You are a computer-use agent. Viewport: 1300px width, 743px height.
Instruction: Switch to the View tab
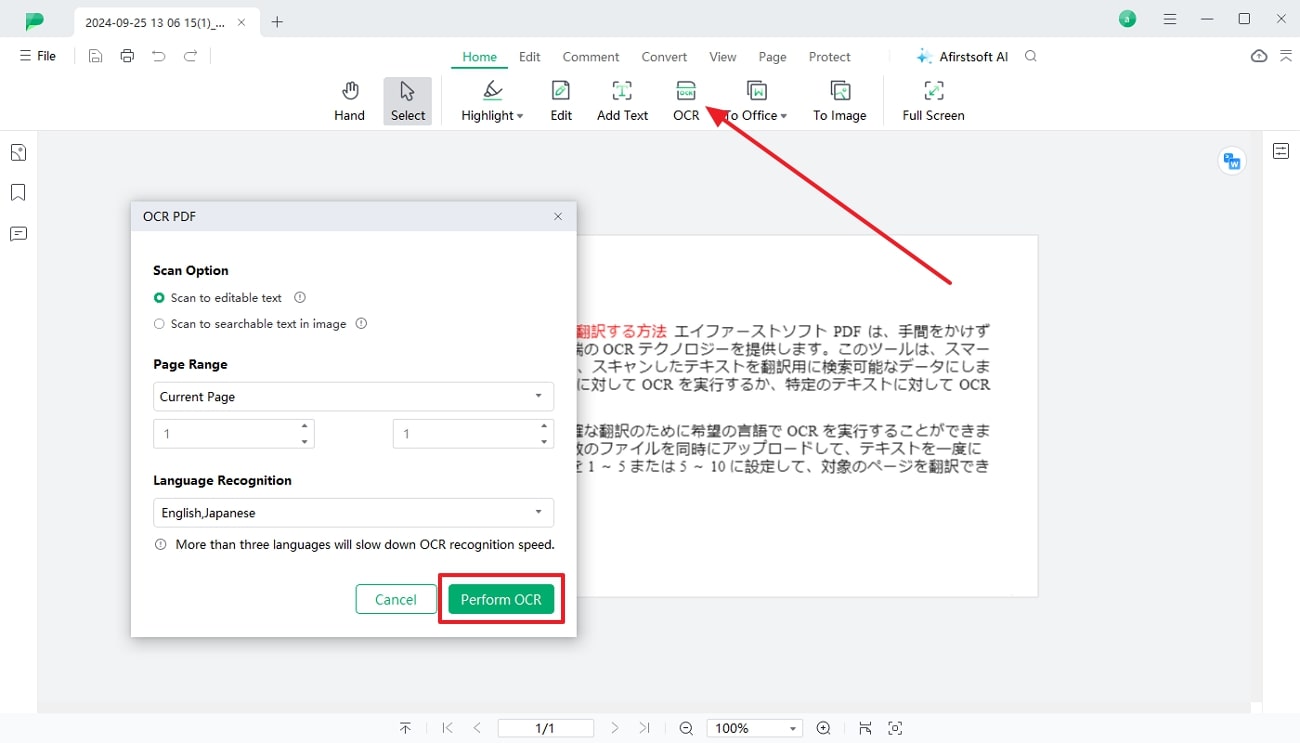pyautogui.click(x=723, y=57)
